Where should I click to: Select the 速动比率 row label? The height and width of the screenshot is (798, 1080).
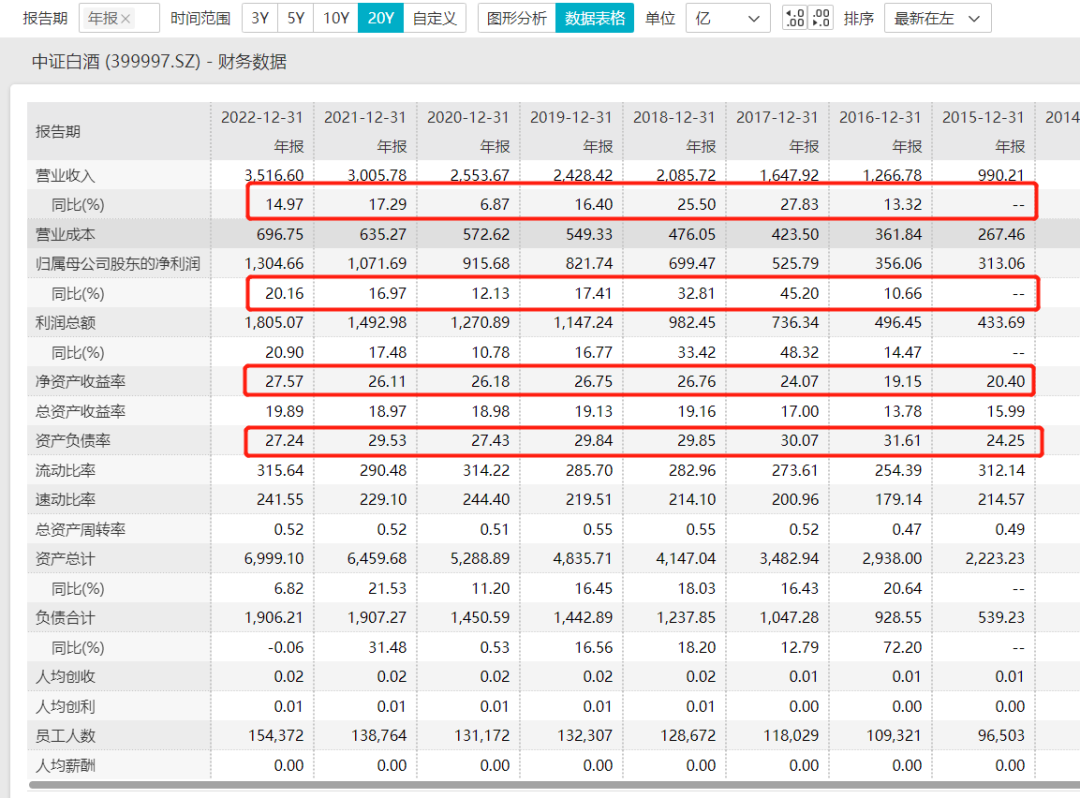click(65, 500)
